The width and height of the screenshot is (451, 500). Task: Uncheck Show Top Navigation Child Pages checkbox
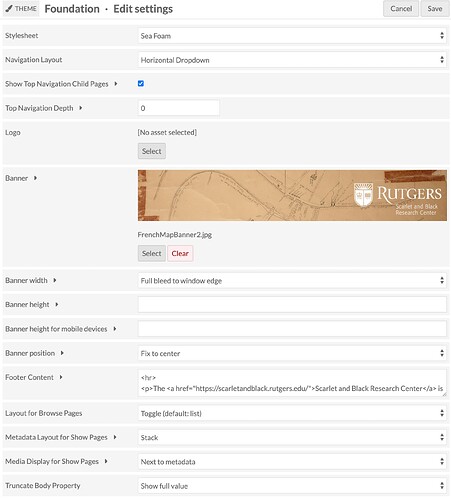[x=141, y=83]
